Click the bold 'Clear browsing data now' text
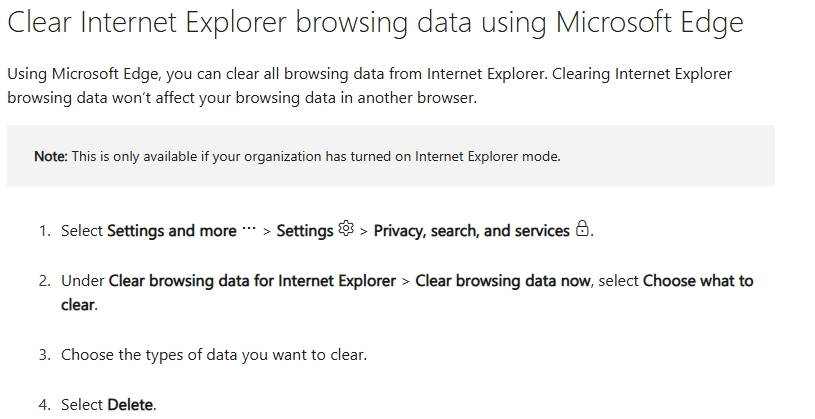This screenshot has width=815, height=419. point(503,281)
